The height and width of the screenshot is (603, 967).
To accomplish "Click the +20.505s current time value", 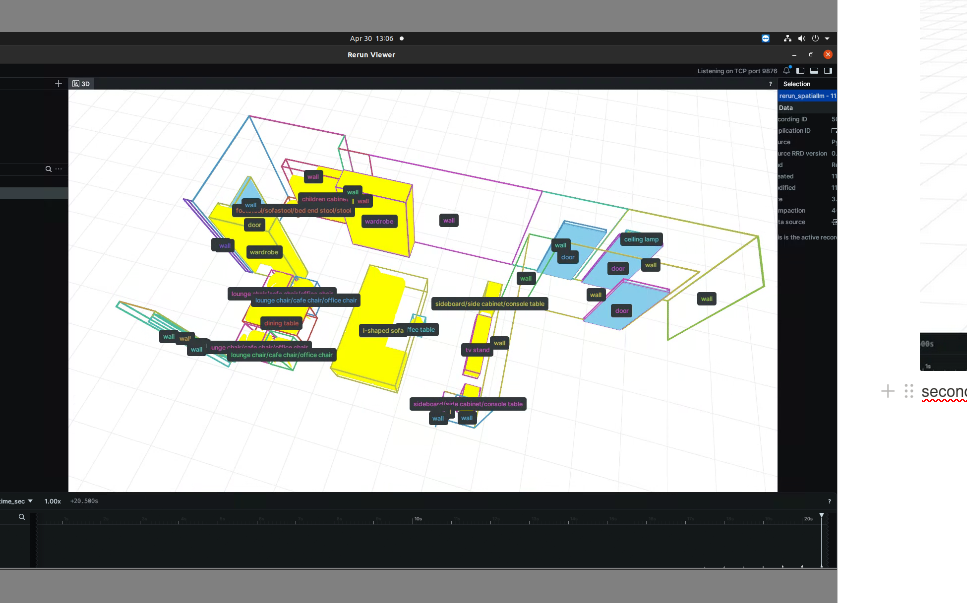I will tap(84, 501).
